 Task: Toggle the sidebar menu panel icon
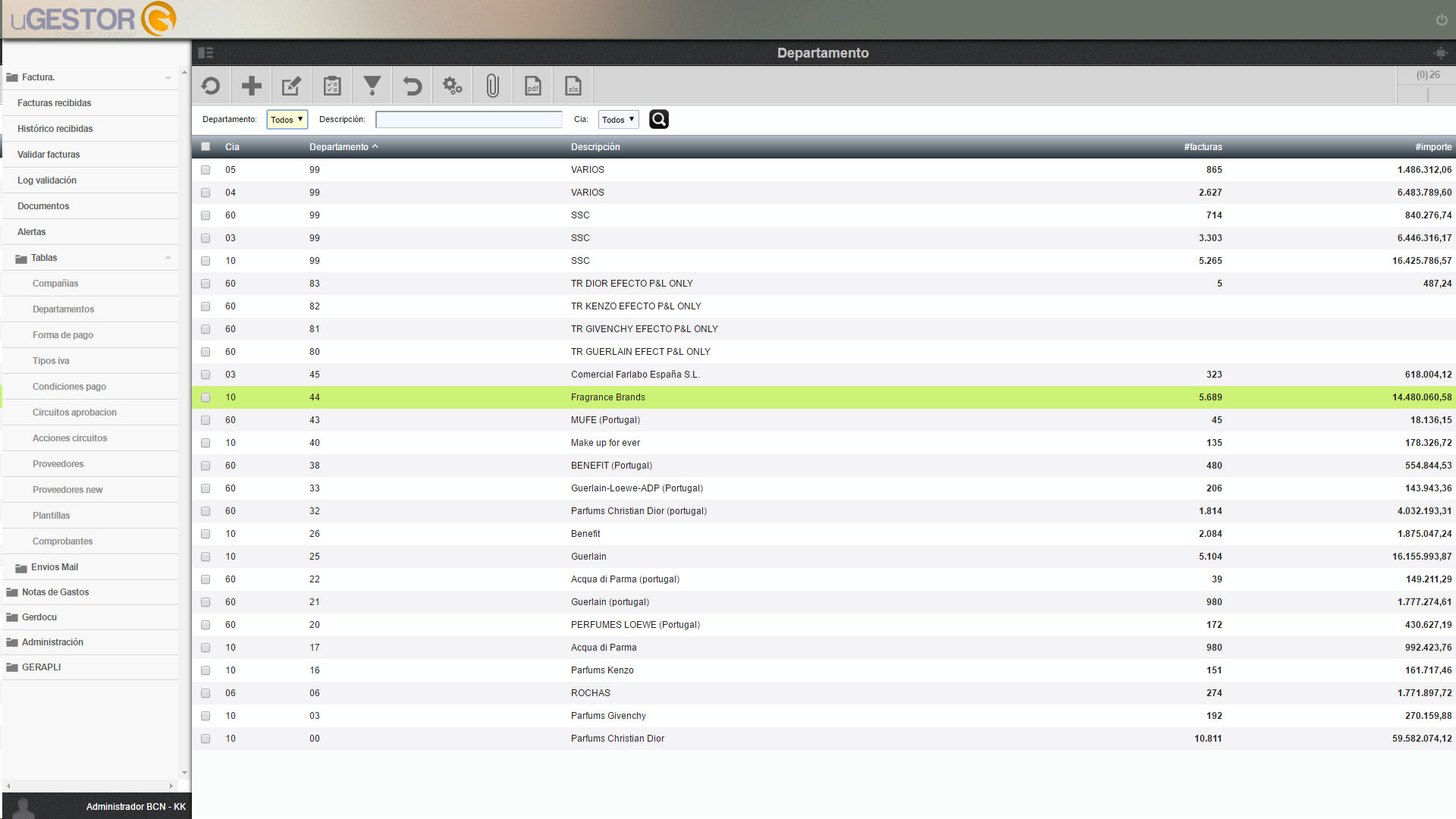206,52
